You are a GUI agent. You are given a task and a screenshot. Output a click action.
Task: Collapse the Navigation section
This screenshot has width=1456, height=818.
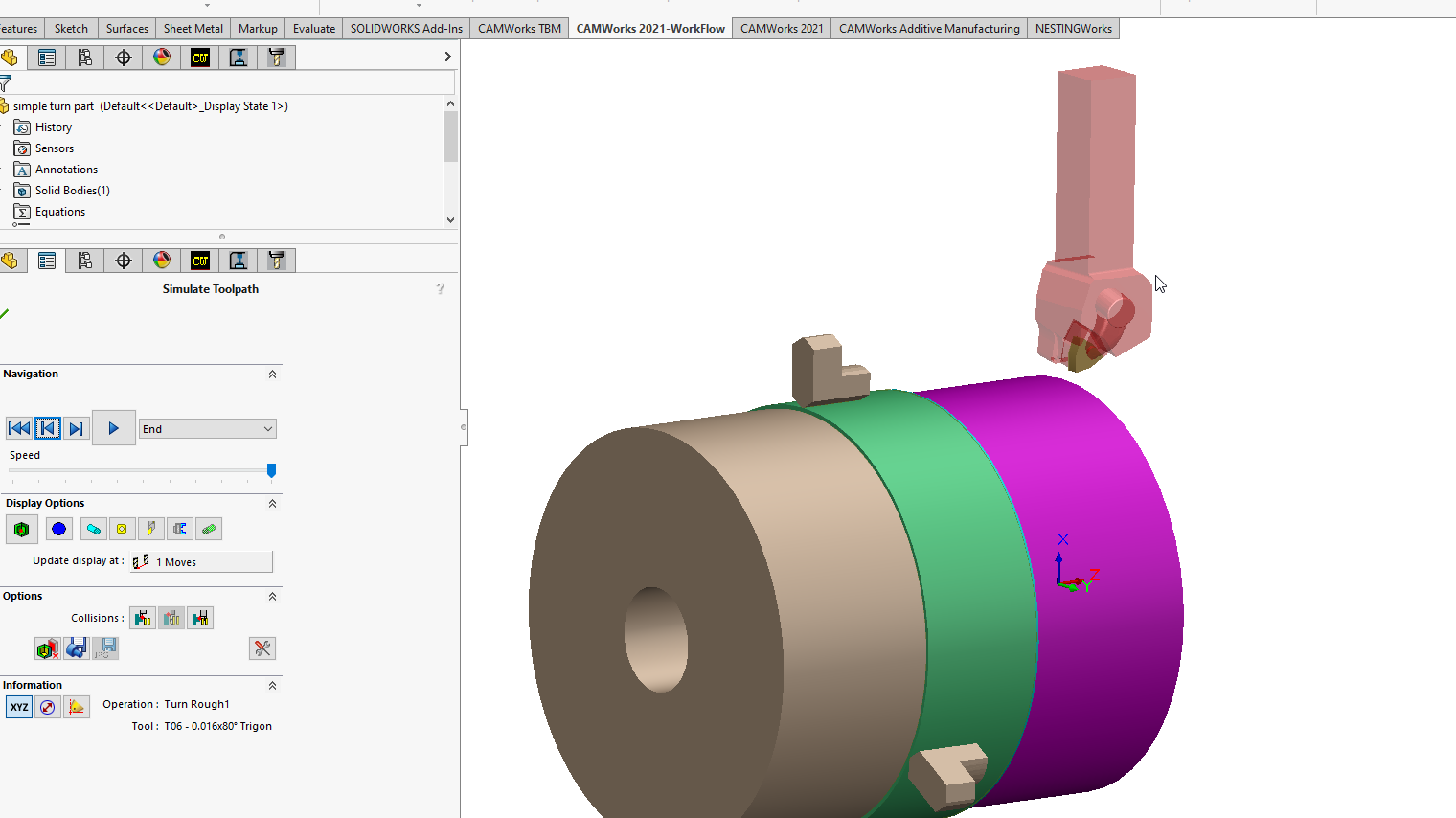tap(272, 375)
